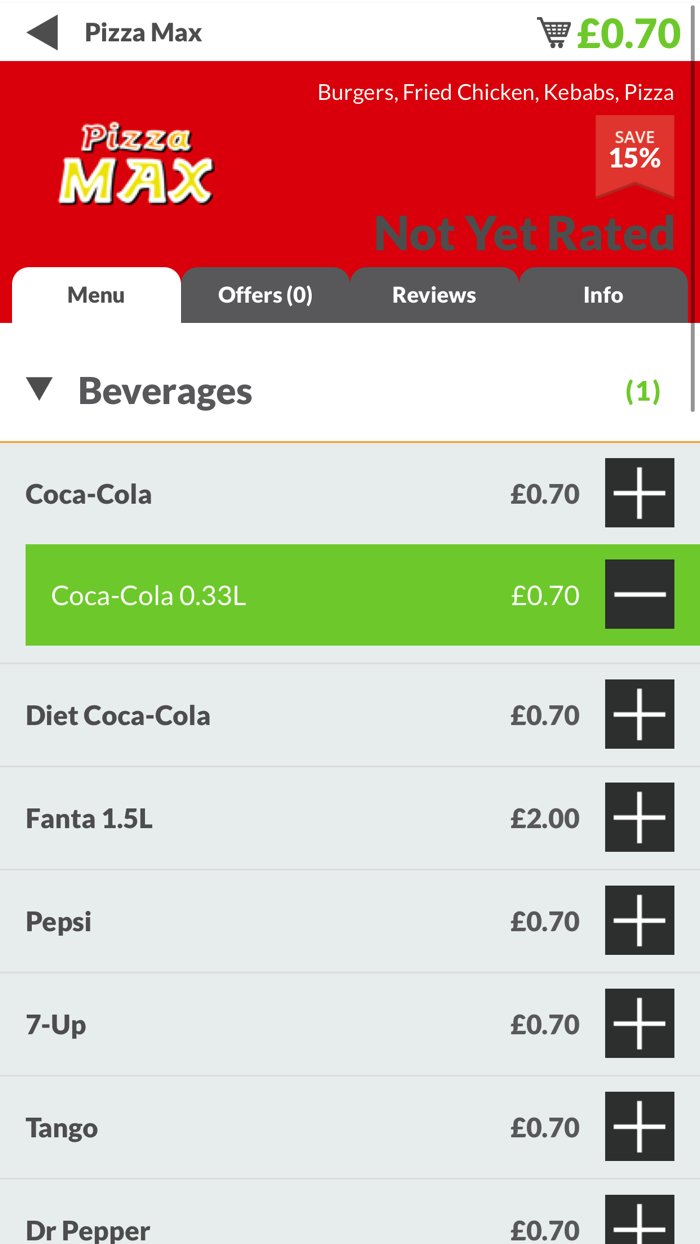Collapse the Beverages section triangle
This screenshot has height=1244, width=700.
[x=40, y=390]
